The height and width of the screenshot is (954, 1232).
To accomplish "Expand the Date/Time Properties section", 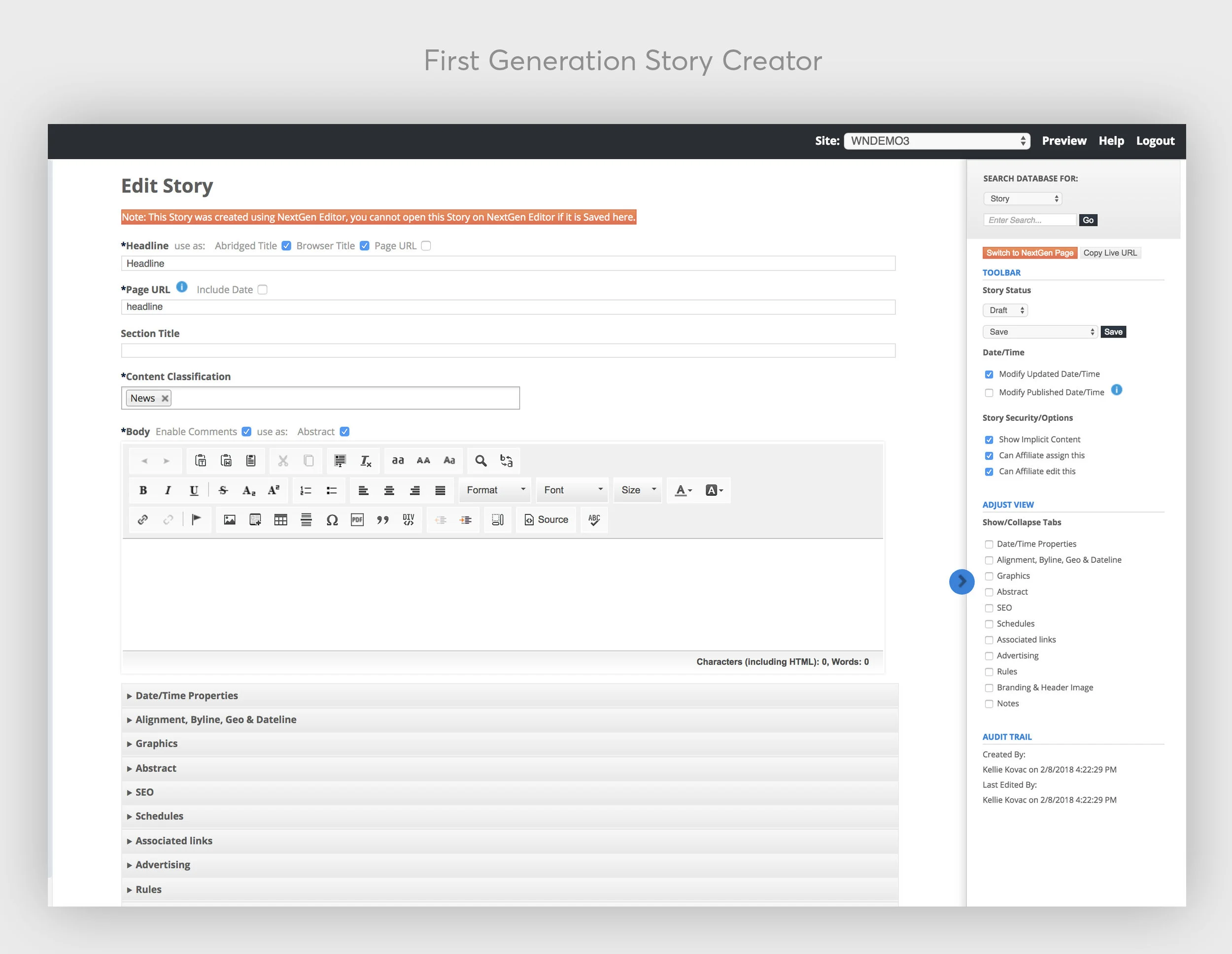I will [186, 696].
